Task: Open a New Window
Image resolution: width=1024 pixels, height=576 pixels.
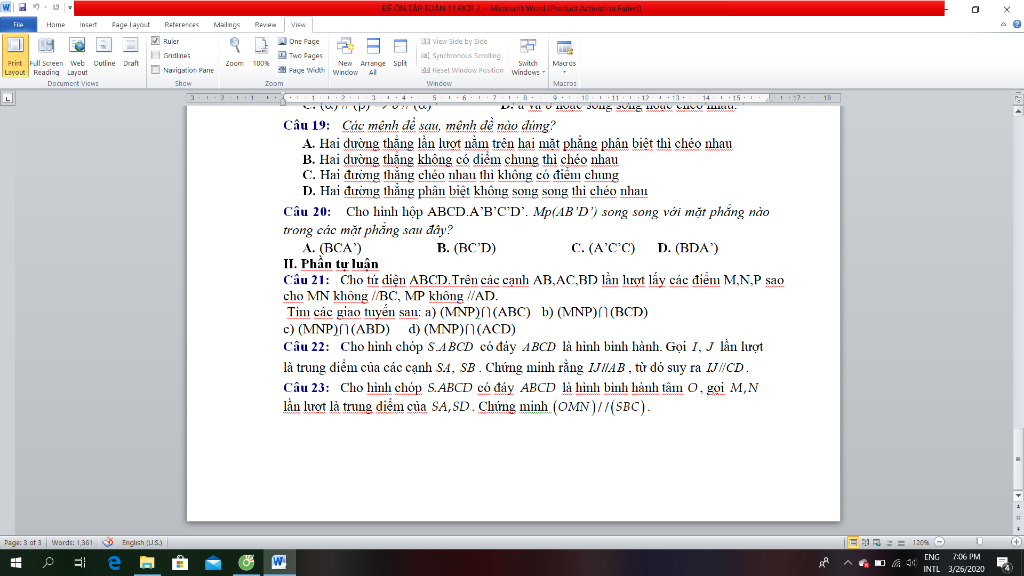Action: pyautogui.click(x=345, y=56)
